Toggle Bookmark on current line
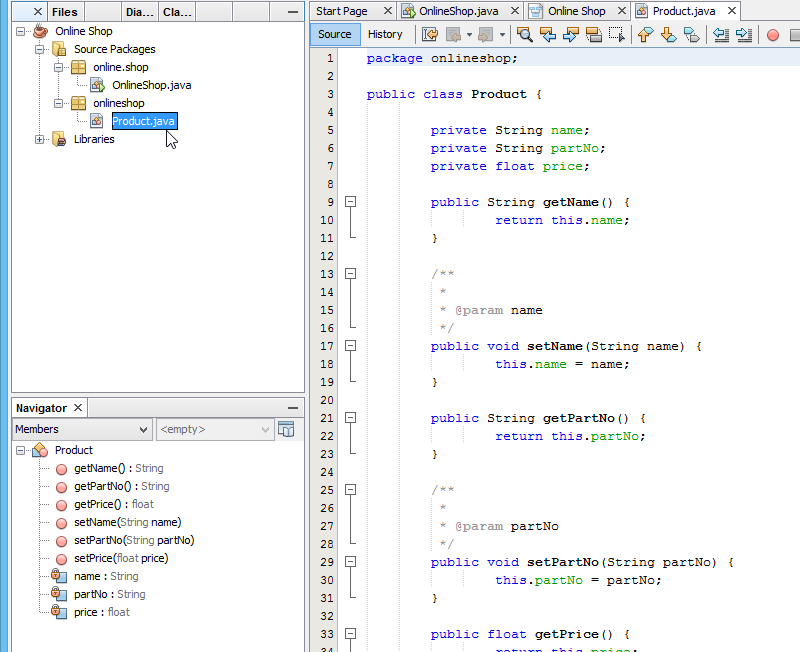 pyautogui.click(x=691, y=35)
